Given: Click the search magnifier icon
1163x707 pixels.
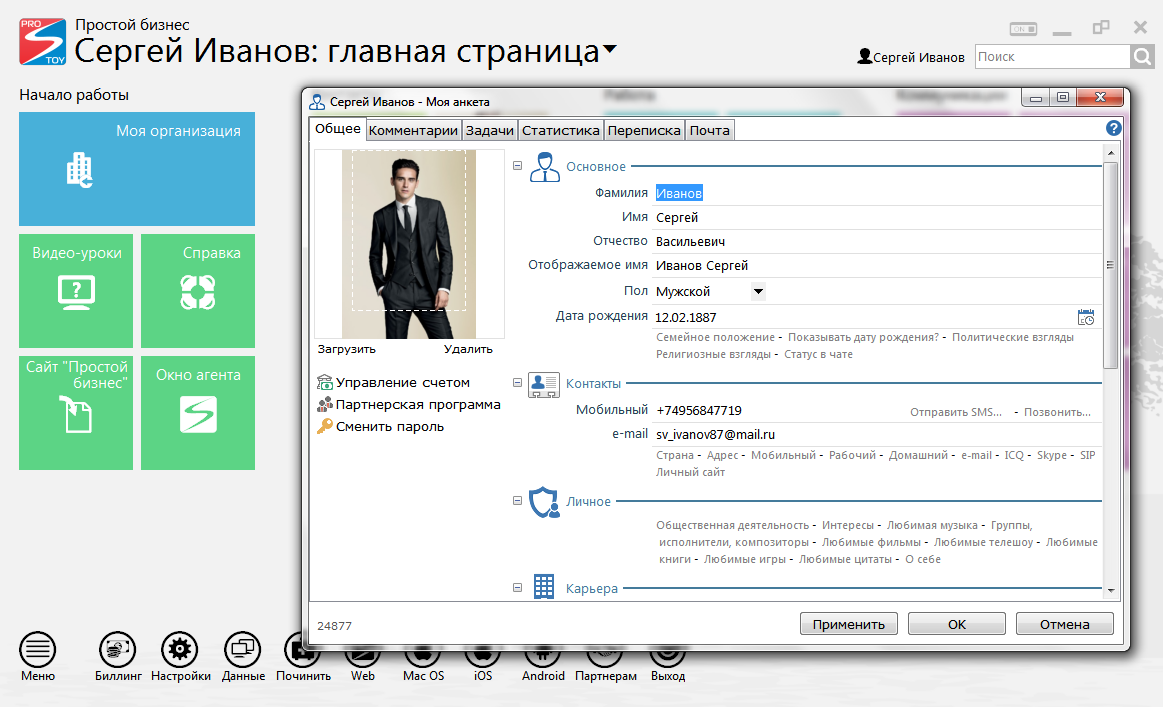Looking at the screenshot, I should (1142, 56).
